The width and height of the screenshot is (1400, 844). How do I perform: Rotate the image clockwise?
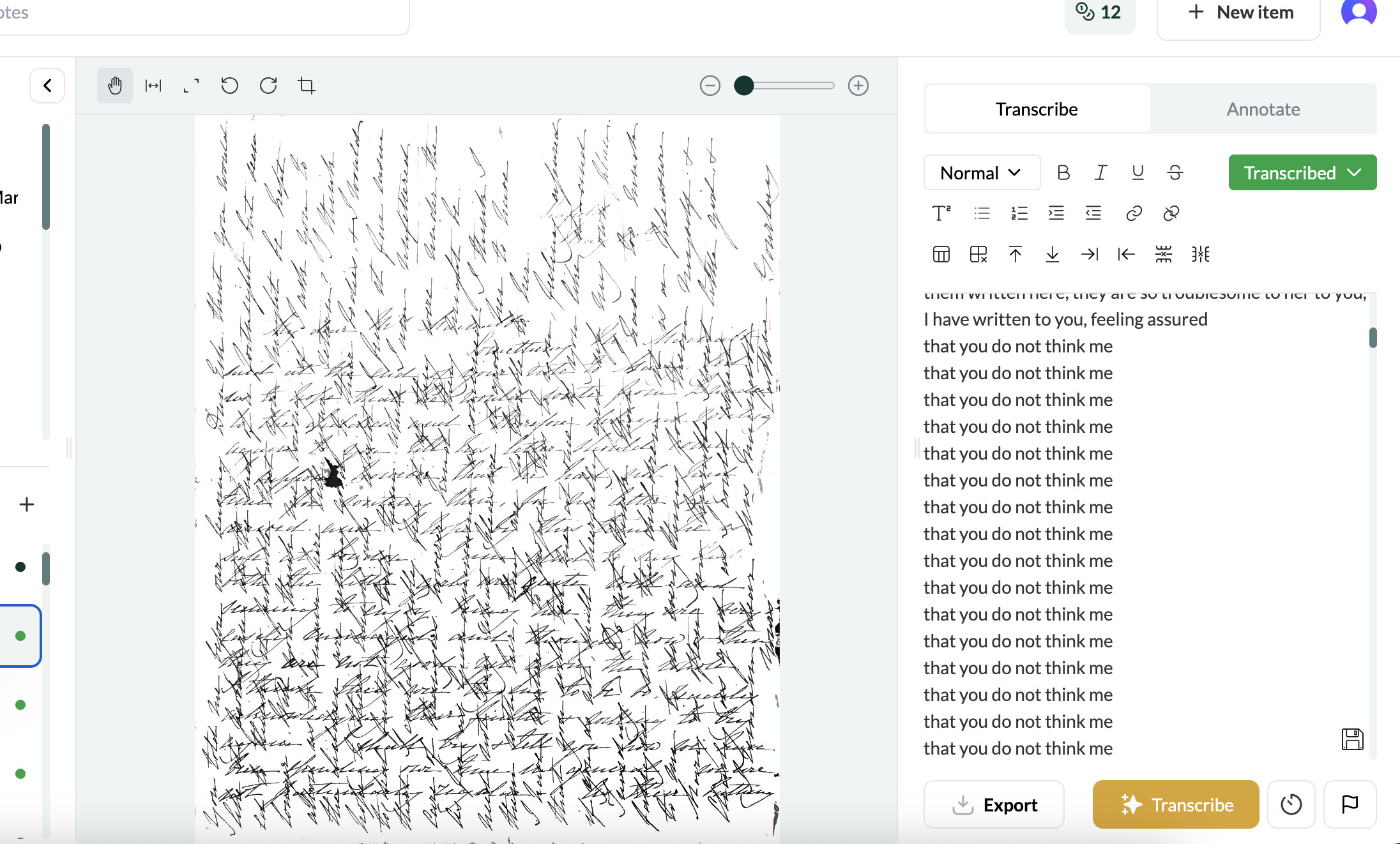pos(268,86)
